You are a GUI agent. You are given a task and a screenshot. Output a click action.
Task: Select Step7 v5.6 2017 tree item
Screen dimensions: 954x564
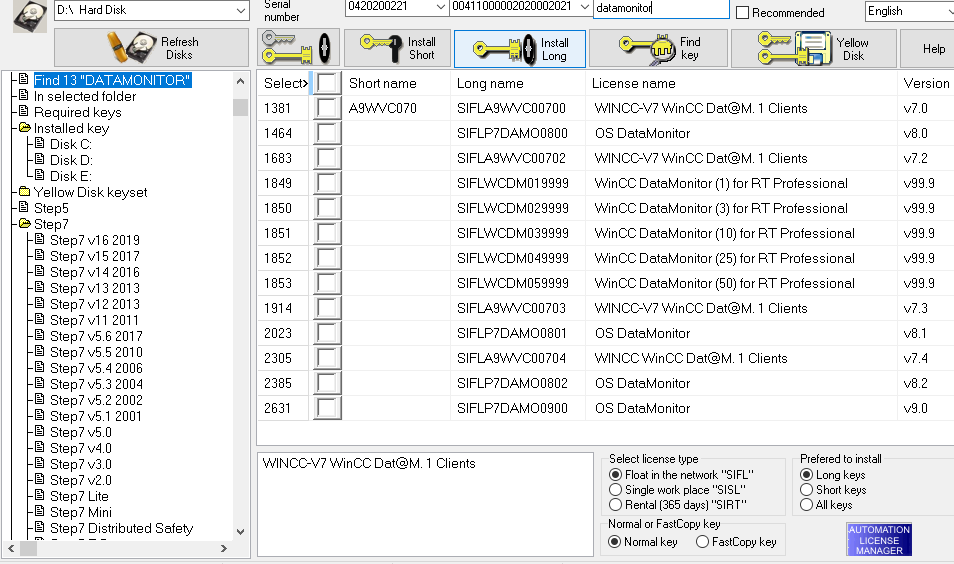(x=96, y=336)
